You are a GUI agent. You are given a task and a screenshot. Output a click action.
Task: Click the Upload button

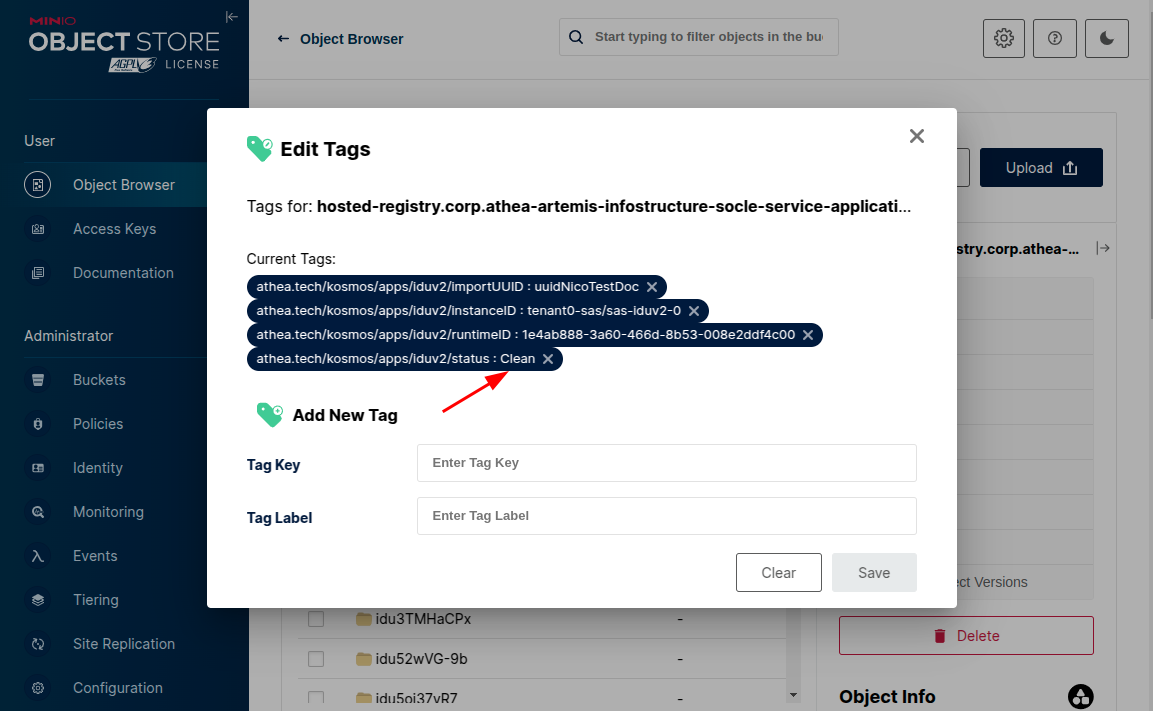1041,168
